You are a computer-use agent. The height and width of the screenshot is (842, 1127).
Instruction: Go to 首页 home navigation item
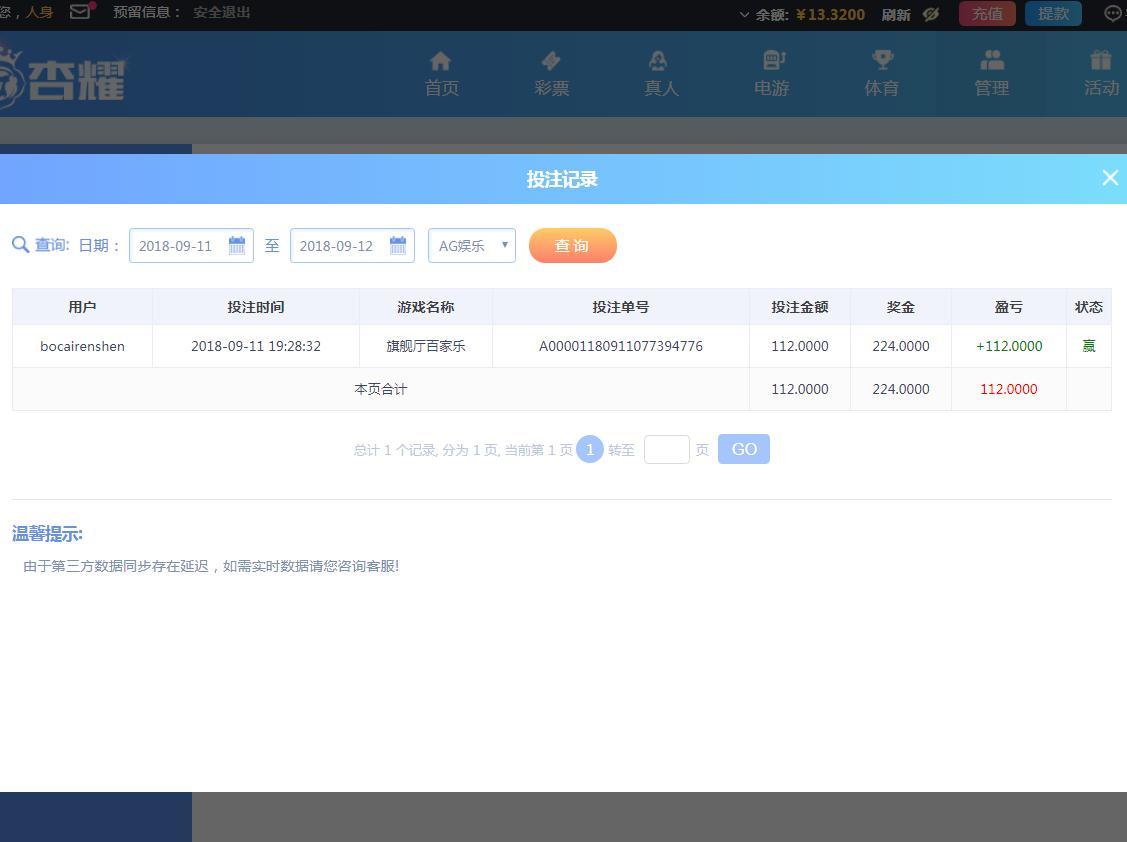[x=441, y=74]
